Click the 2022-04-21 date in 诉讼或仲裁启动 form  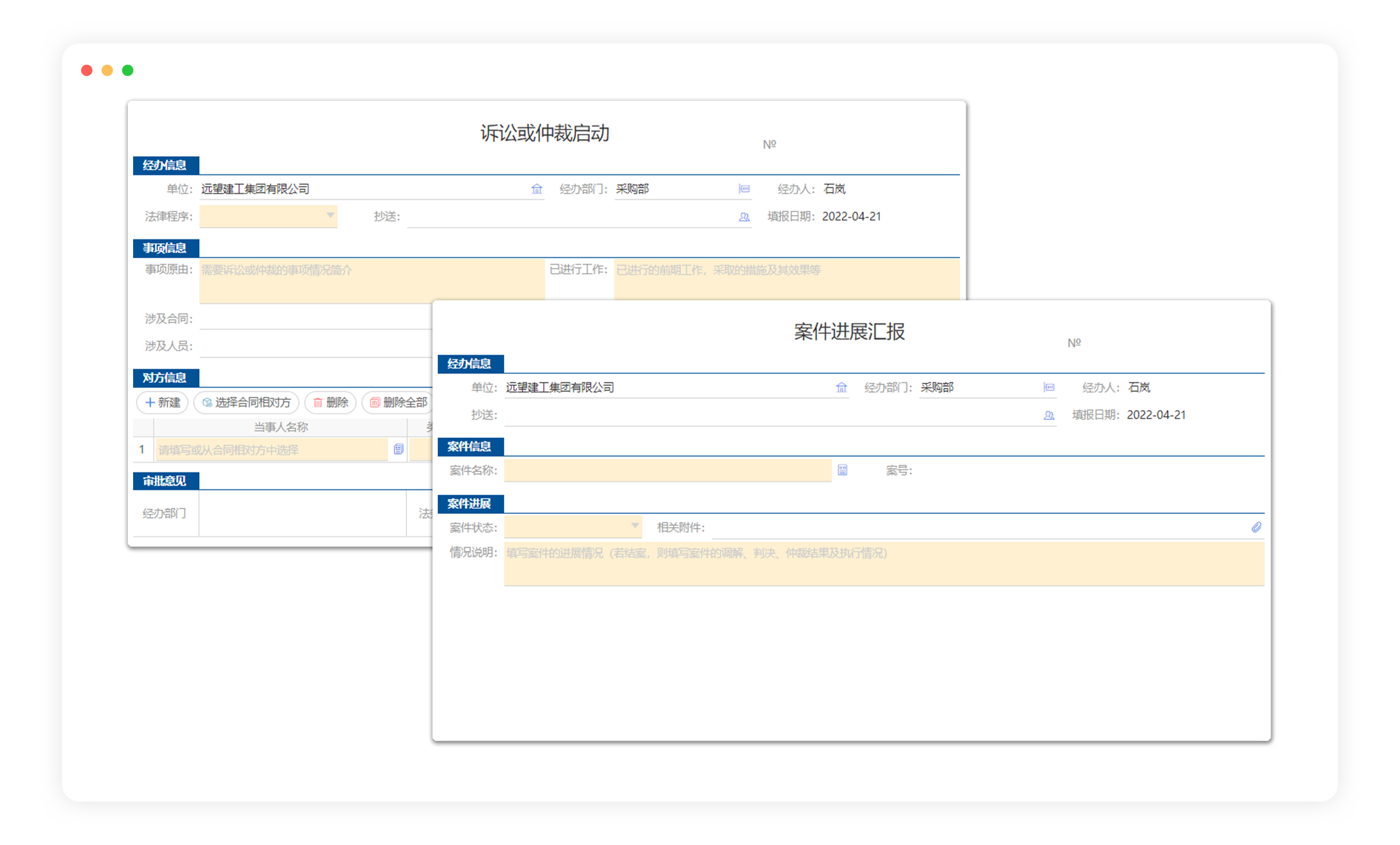point(851,217)
